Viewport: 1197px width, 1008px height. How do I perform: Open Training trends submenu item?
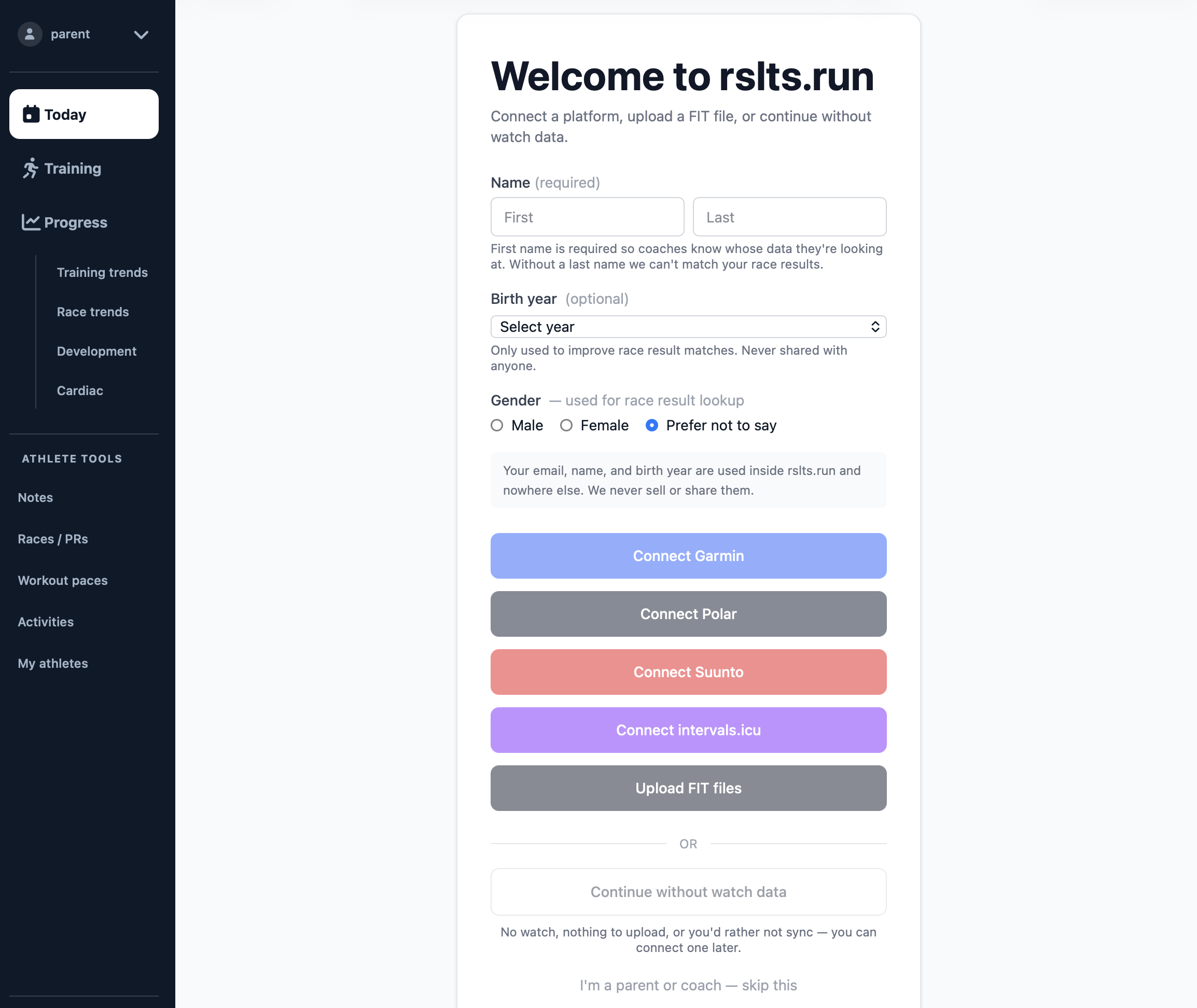102,273
